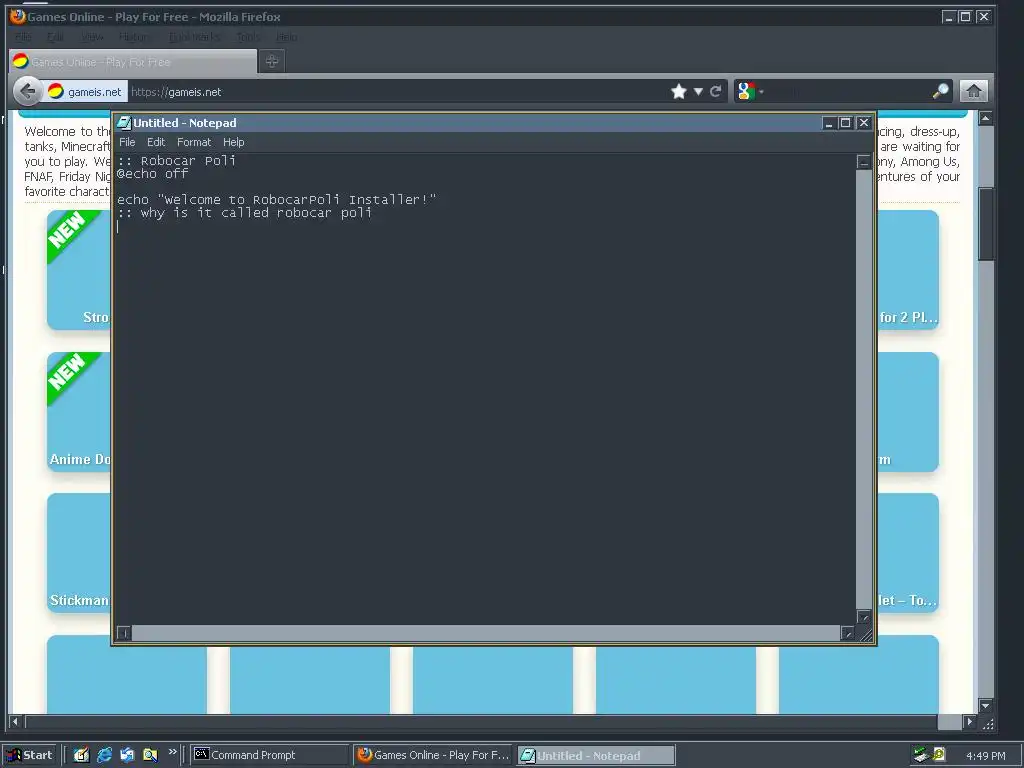Switch to Games Online Firefox taskbar button
The image size is (1024, 768).
tap(434, 755)
